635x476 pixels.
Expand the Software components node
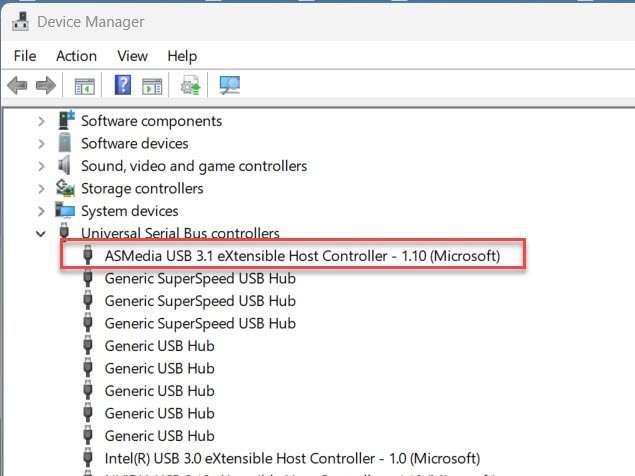point(41,121)
